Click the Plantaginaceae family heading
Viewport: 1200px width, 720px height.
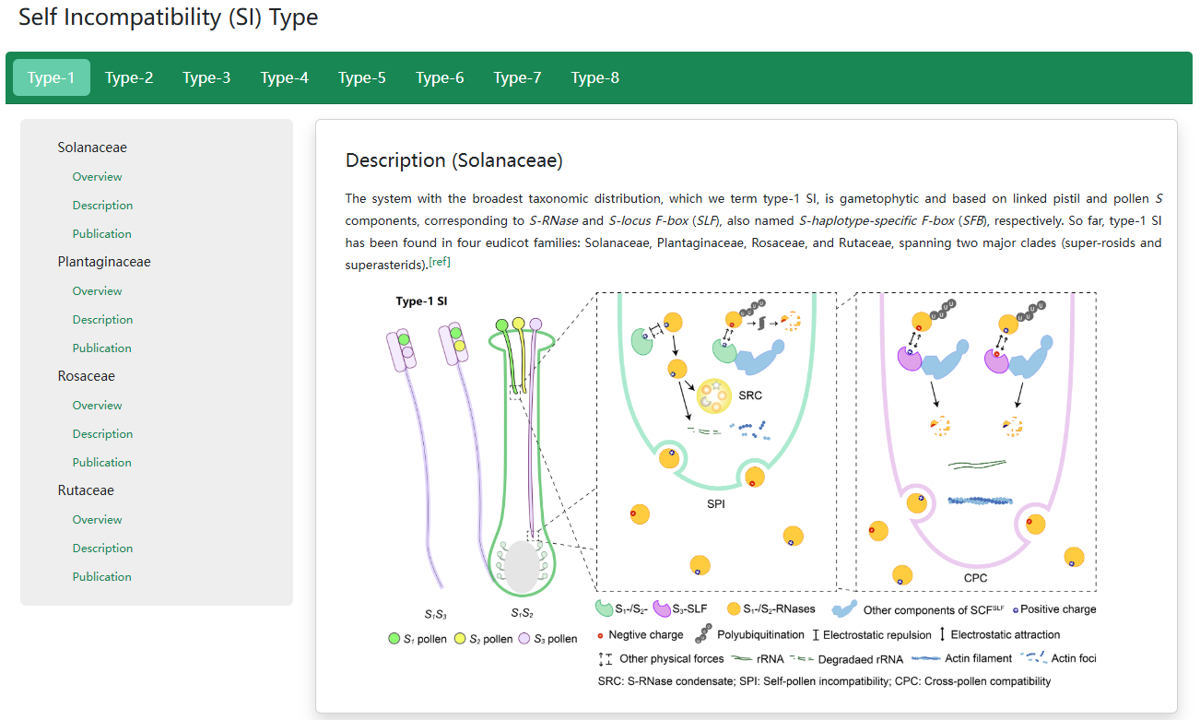(104, 262)
